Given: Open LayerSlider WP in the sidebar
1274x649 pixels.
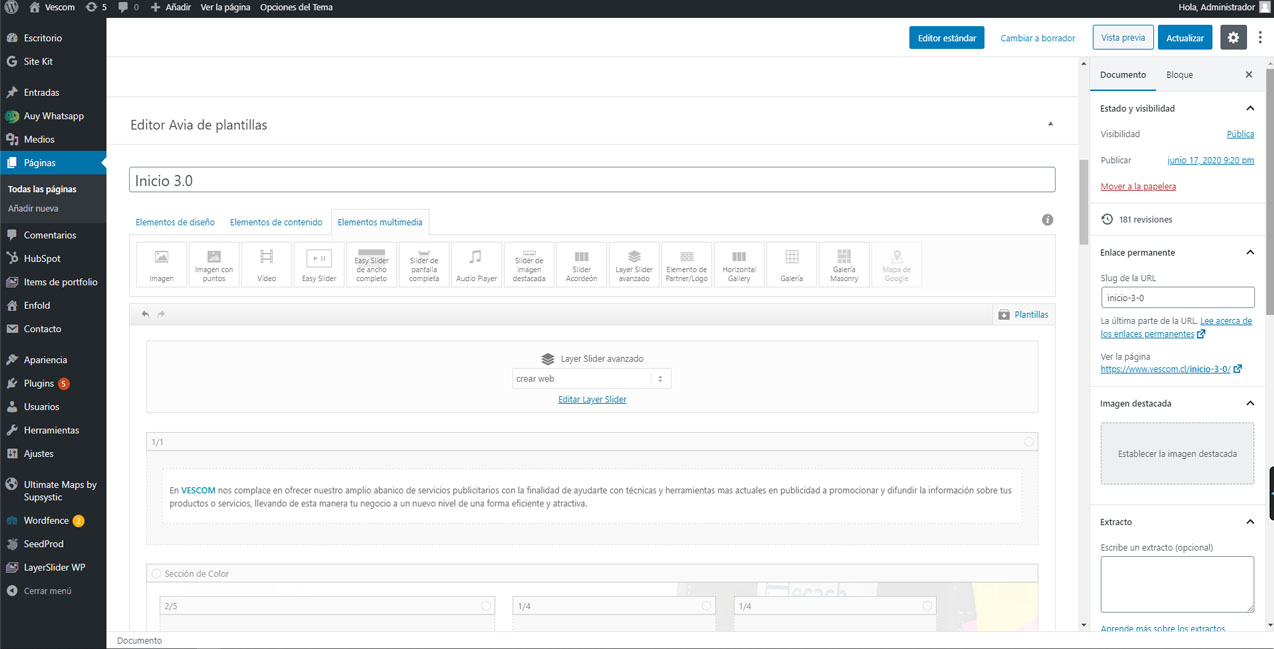Looking at the screenshot, I should 53,567.
